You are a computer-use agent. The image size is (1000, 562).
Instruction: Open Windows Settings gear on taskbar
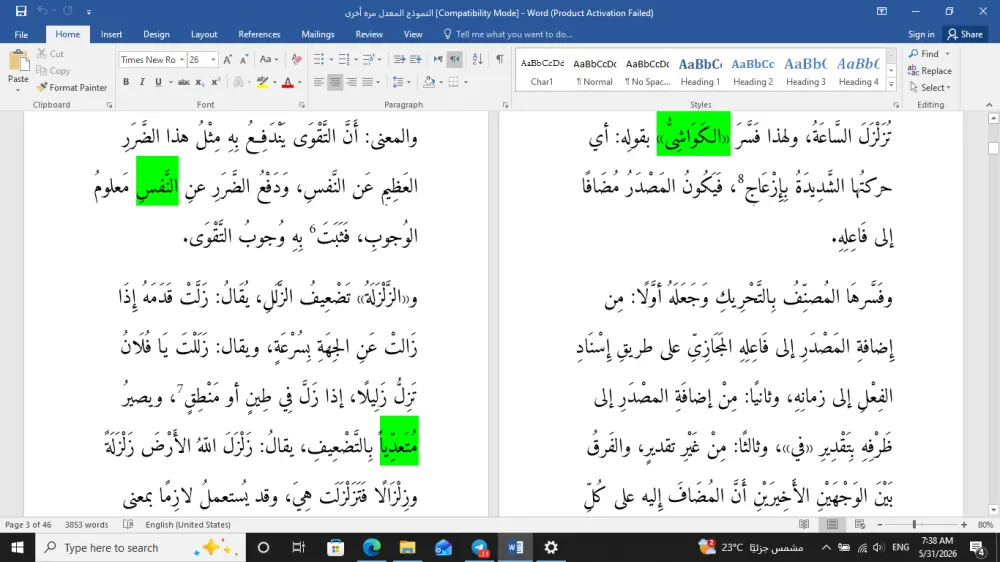coord(551,547)
